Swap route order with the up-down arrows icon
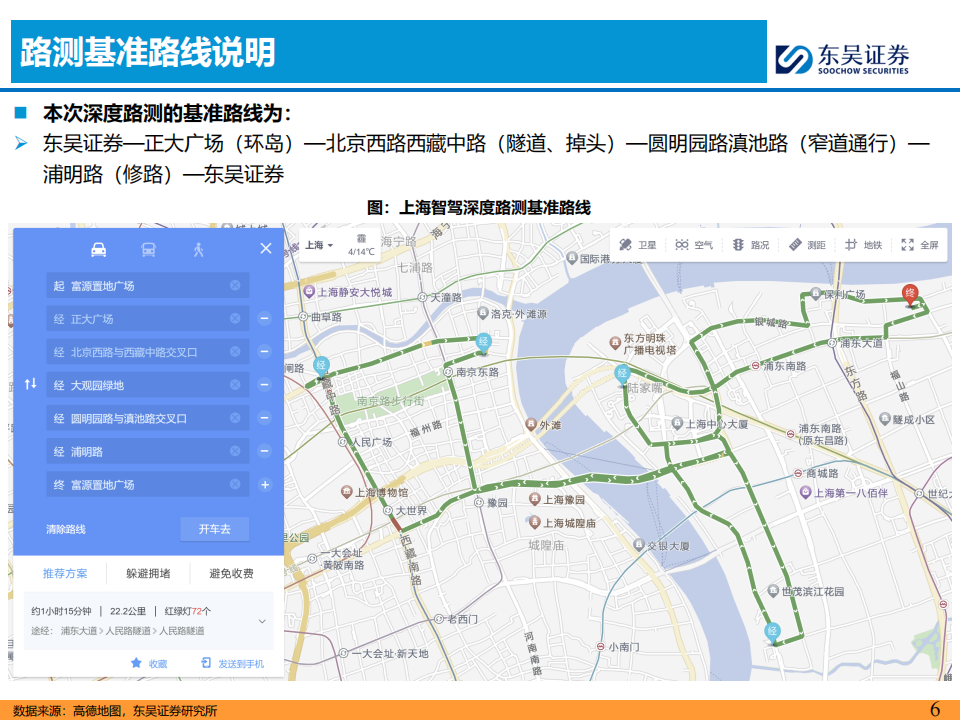 click(x=31, y=384)
